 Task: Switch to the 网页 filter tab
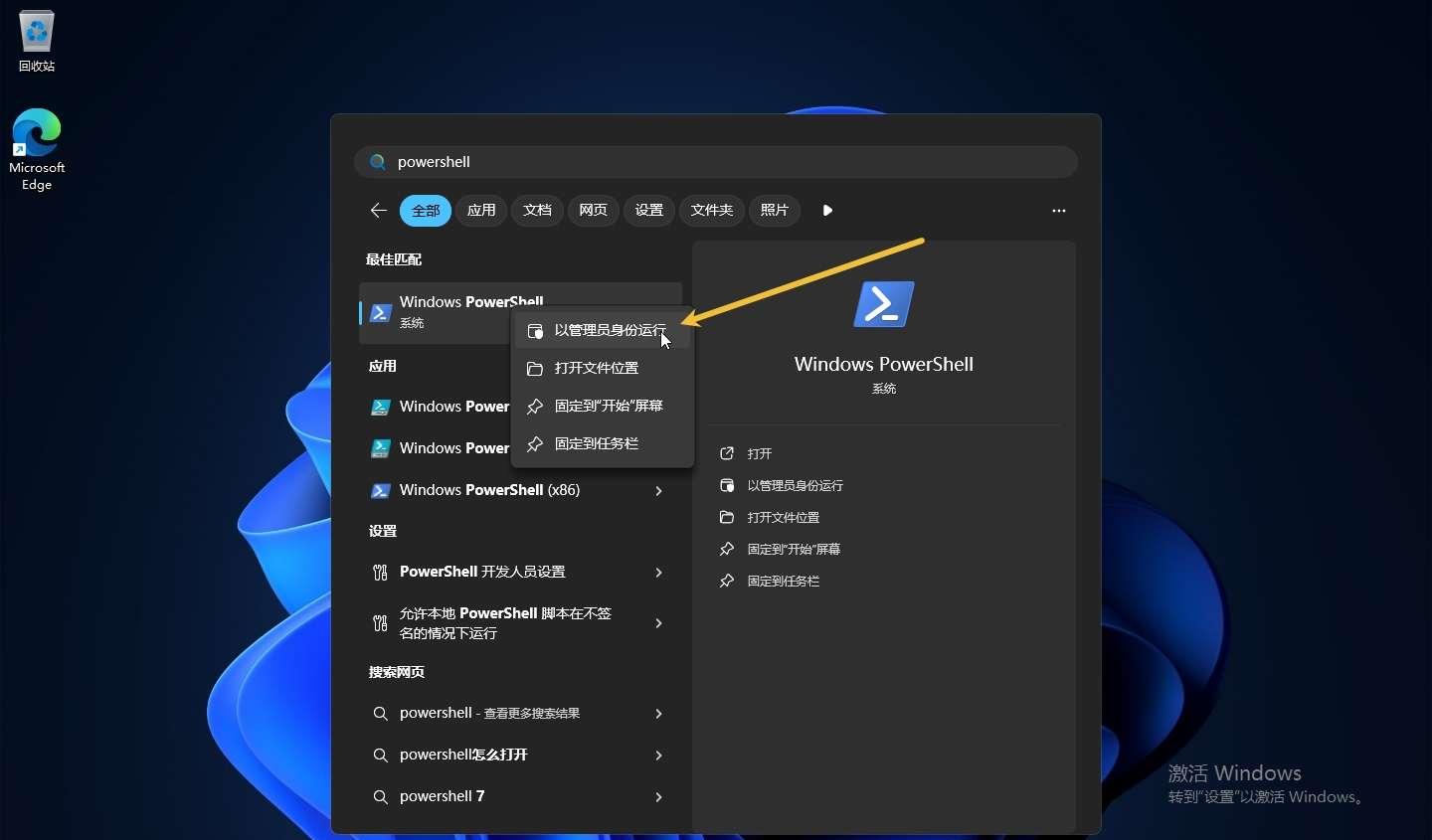click(x=593, y=210)
